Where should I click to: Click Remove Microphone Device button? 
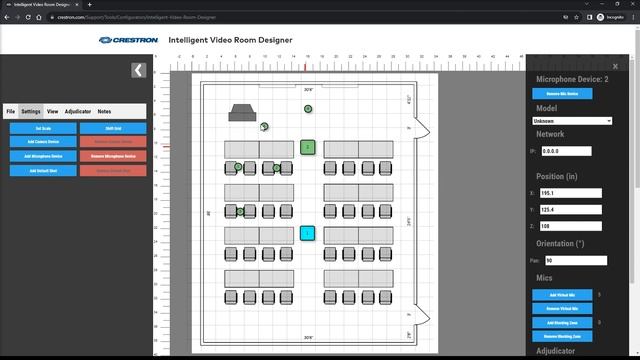[x=113, y=156]
